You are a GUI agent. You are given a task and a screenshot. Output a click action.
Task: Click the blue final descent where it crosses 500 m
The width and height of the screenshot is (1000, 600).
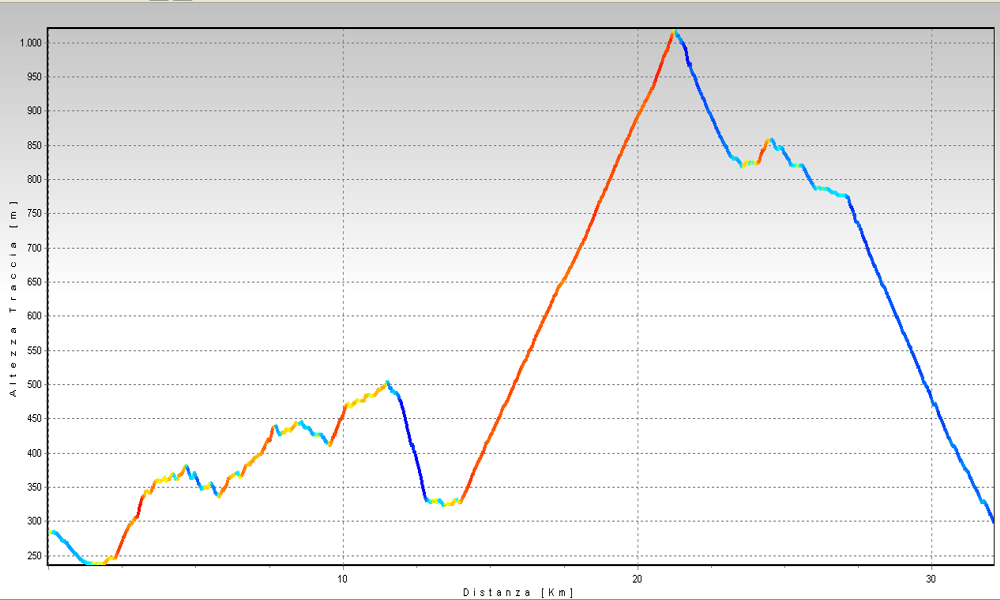point(923,384)
